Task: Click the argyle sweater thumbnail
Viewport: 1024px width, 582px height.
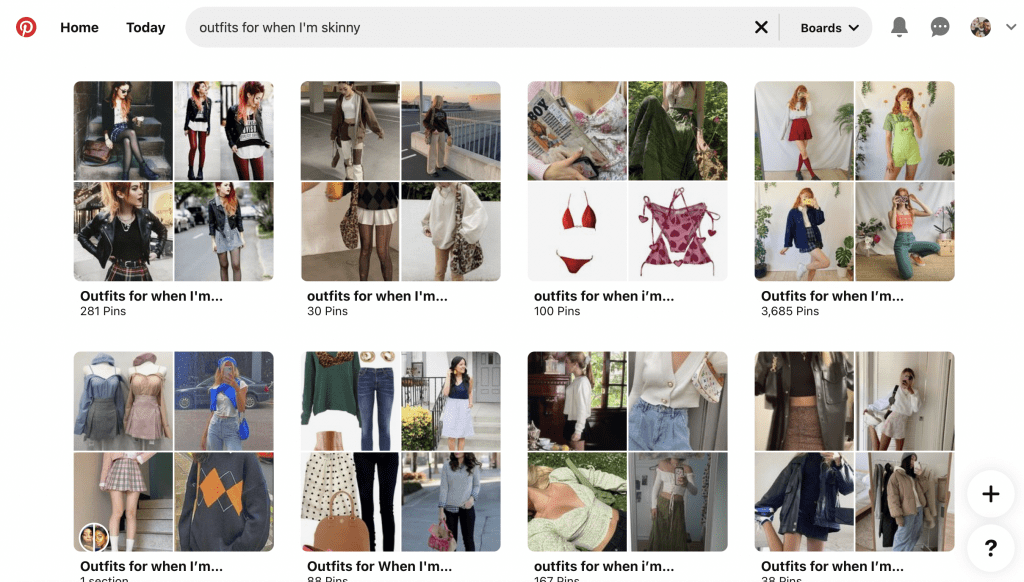Action: (224, 502)
